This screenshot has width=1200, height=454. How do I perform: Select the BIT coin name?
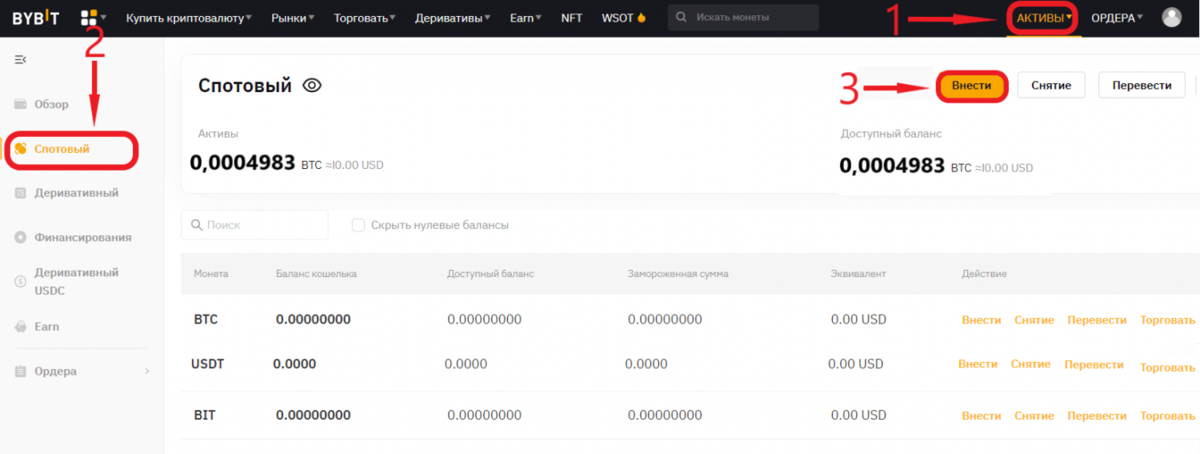pos(204,415)
